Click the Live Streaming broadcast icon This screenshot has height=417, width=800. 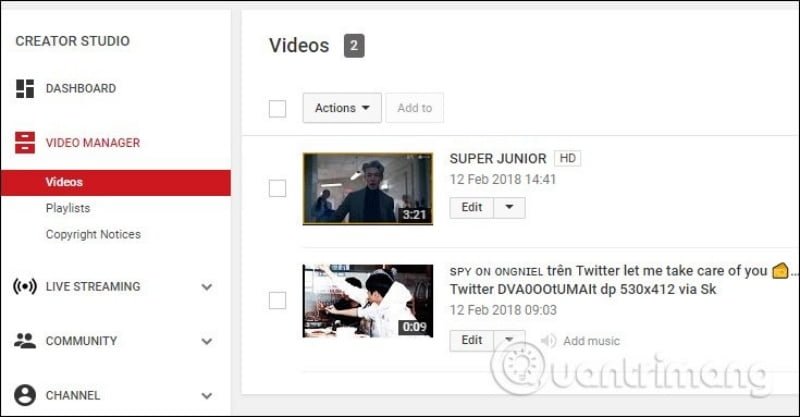25,287
